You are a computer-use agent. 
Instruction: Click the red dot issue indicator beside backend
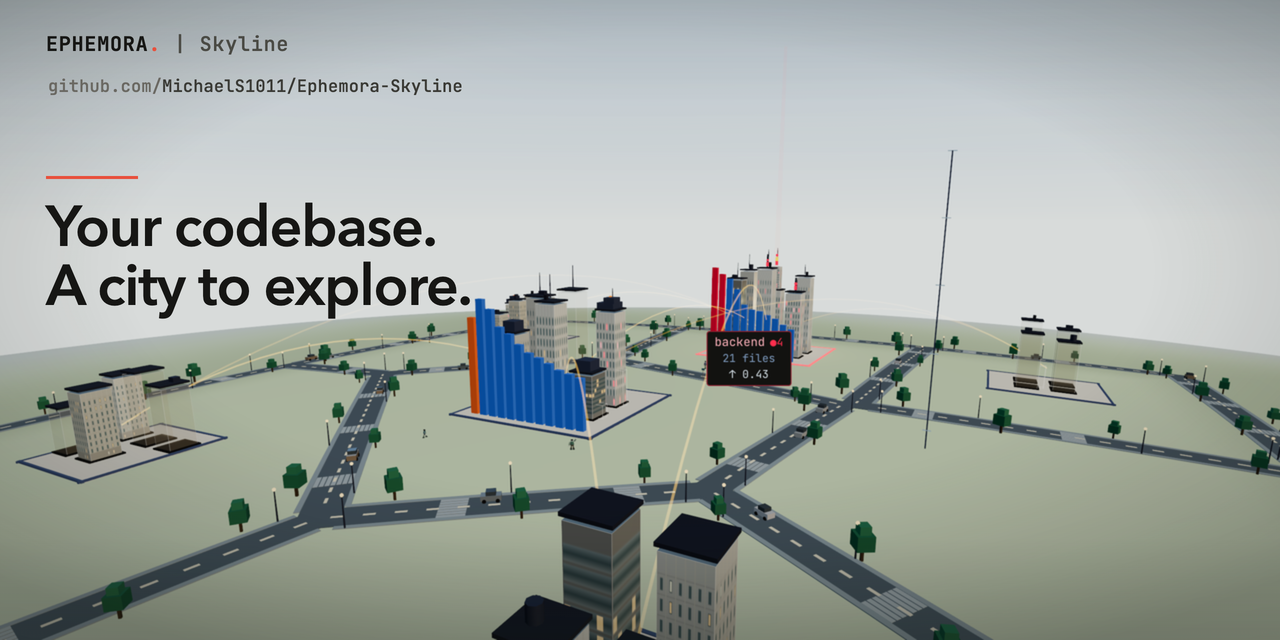773,343
